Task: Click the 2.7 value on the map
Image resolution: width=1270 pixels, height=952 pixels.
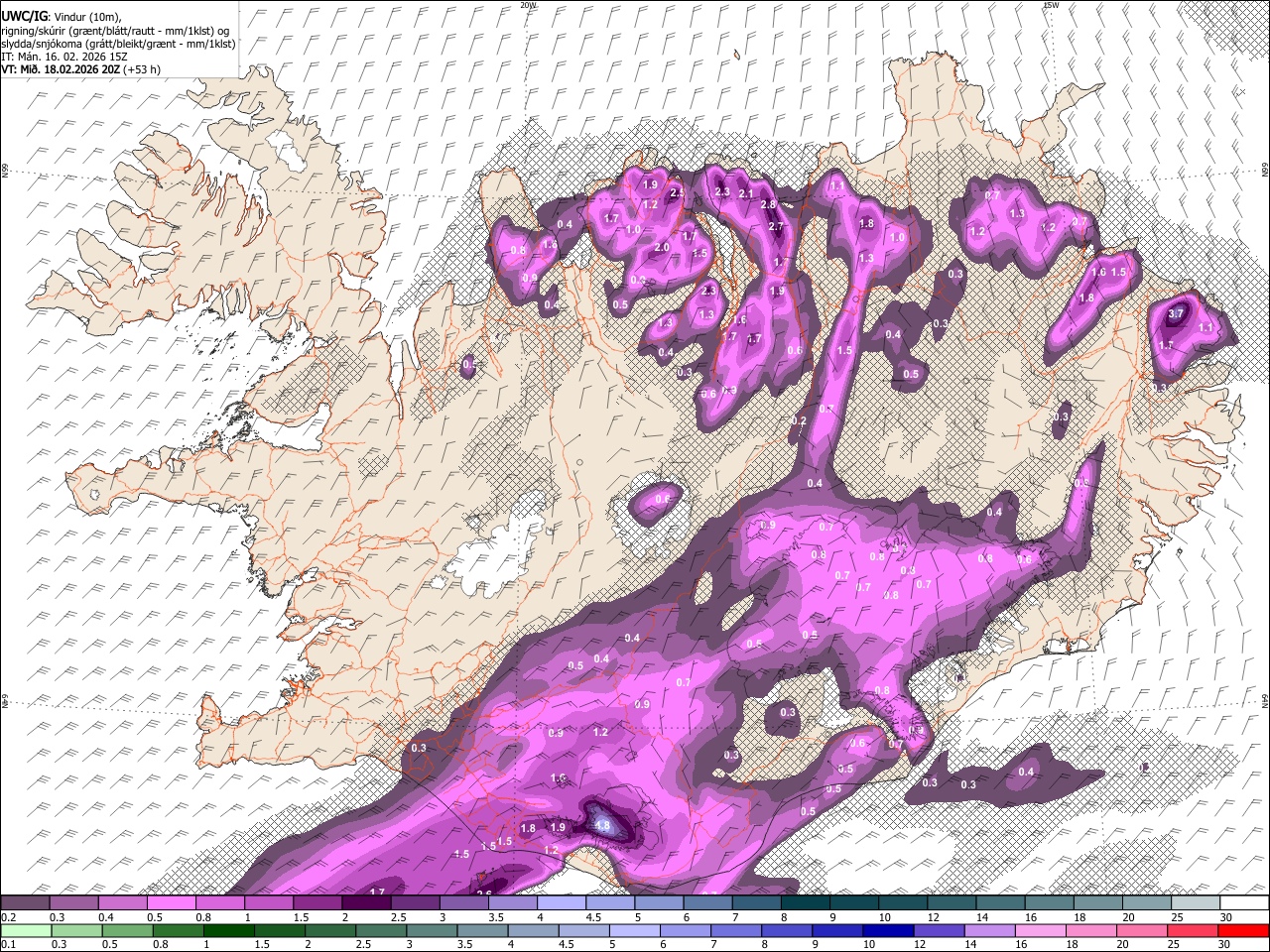Action: coord(775,227)
